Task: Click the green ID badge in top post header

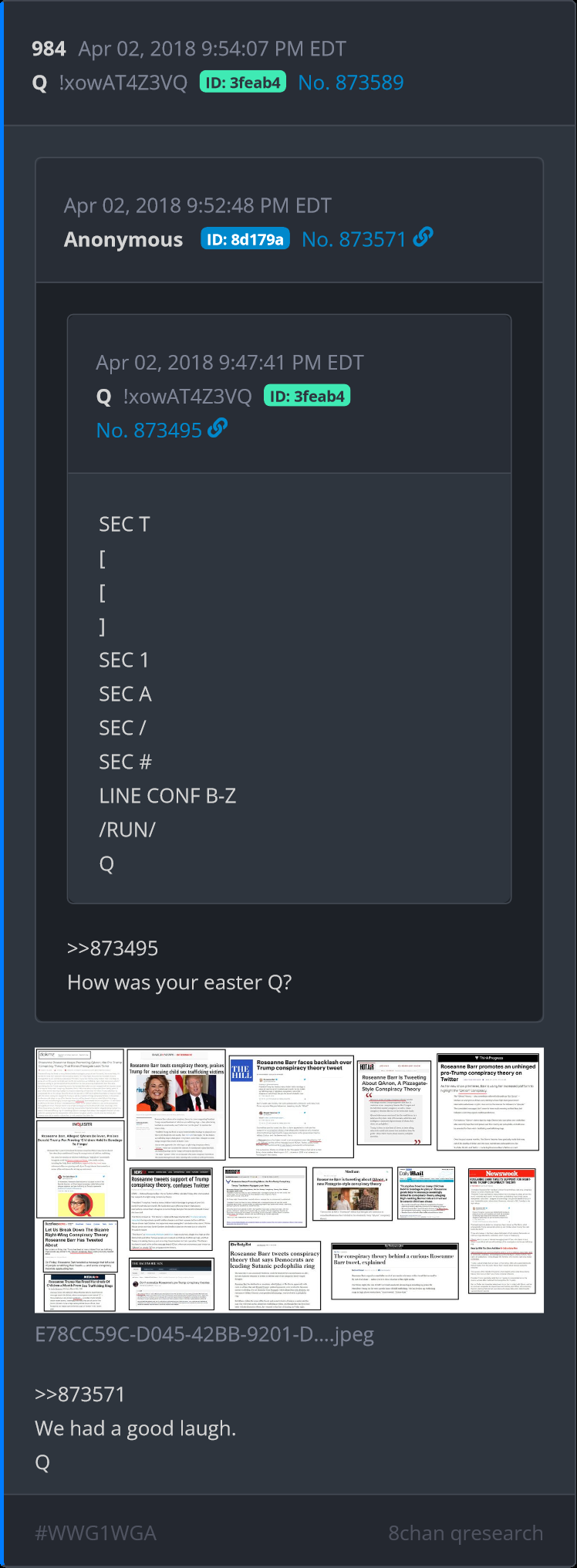Action: click(x=243, y=83)
